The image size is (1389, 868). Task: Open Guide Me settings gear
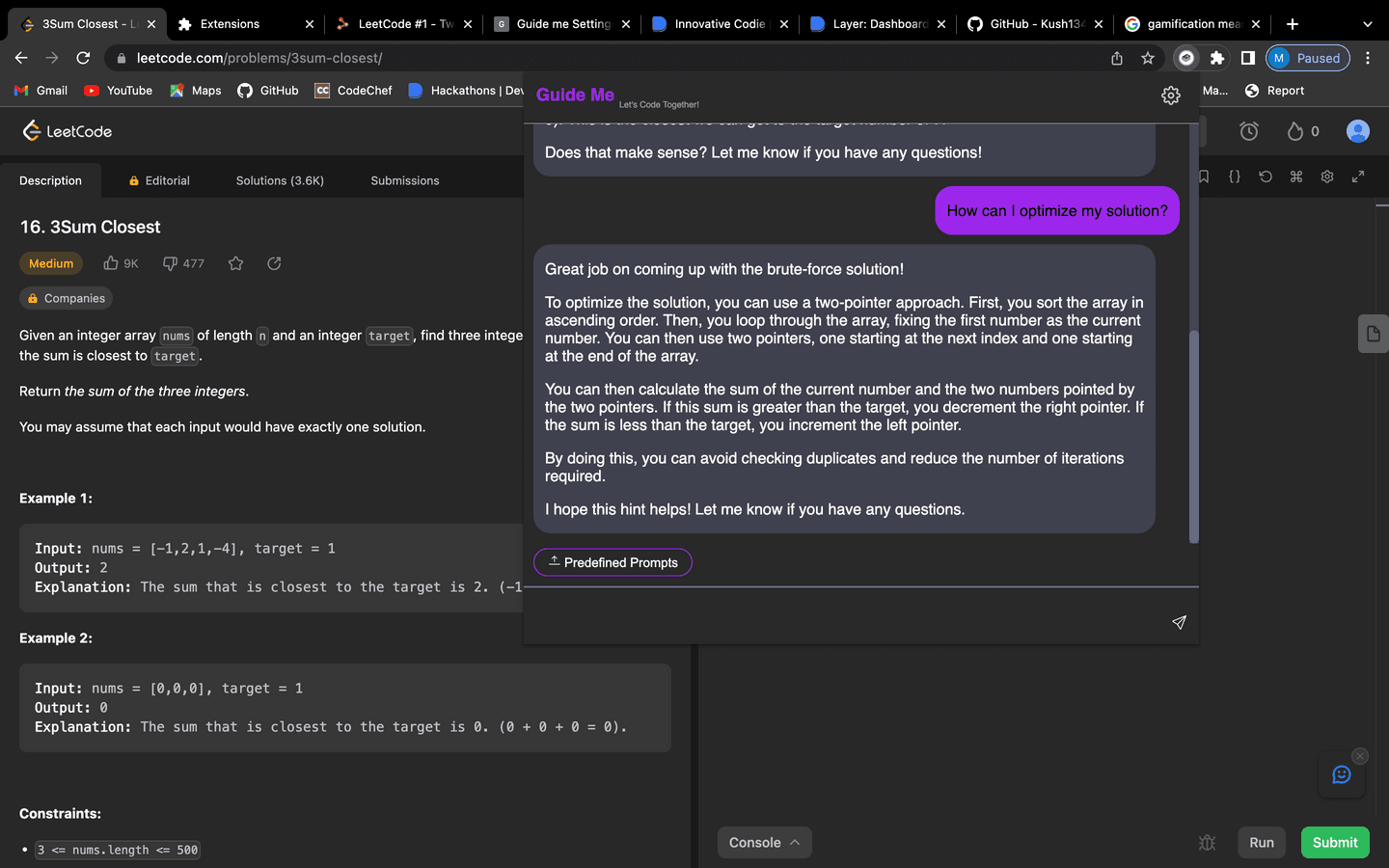pos(1170,95)
